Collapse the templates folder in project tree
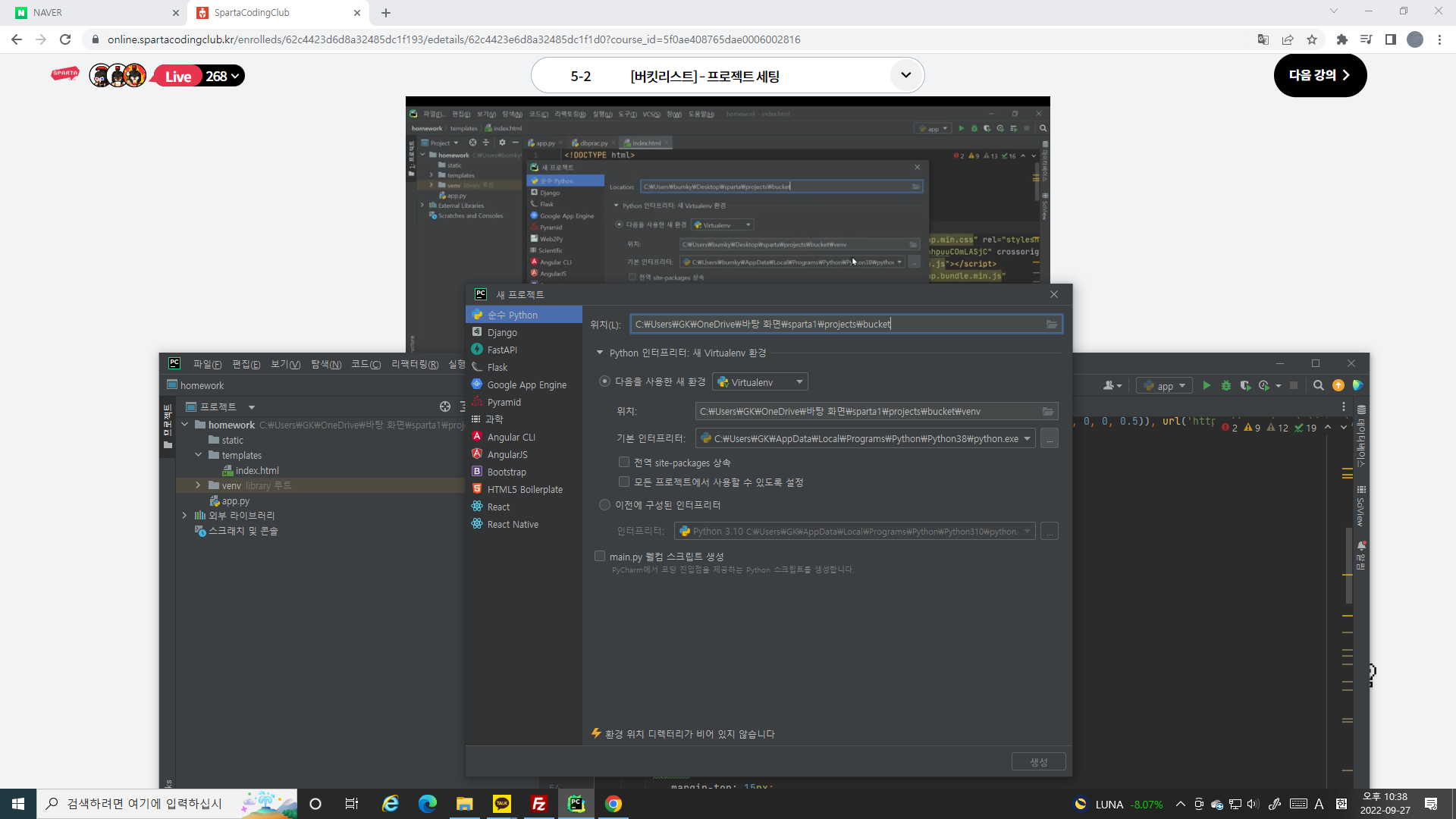Screen dimensions: 1456x819 pyautogui.click(x=199, y=455)
